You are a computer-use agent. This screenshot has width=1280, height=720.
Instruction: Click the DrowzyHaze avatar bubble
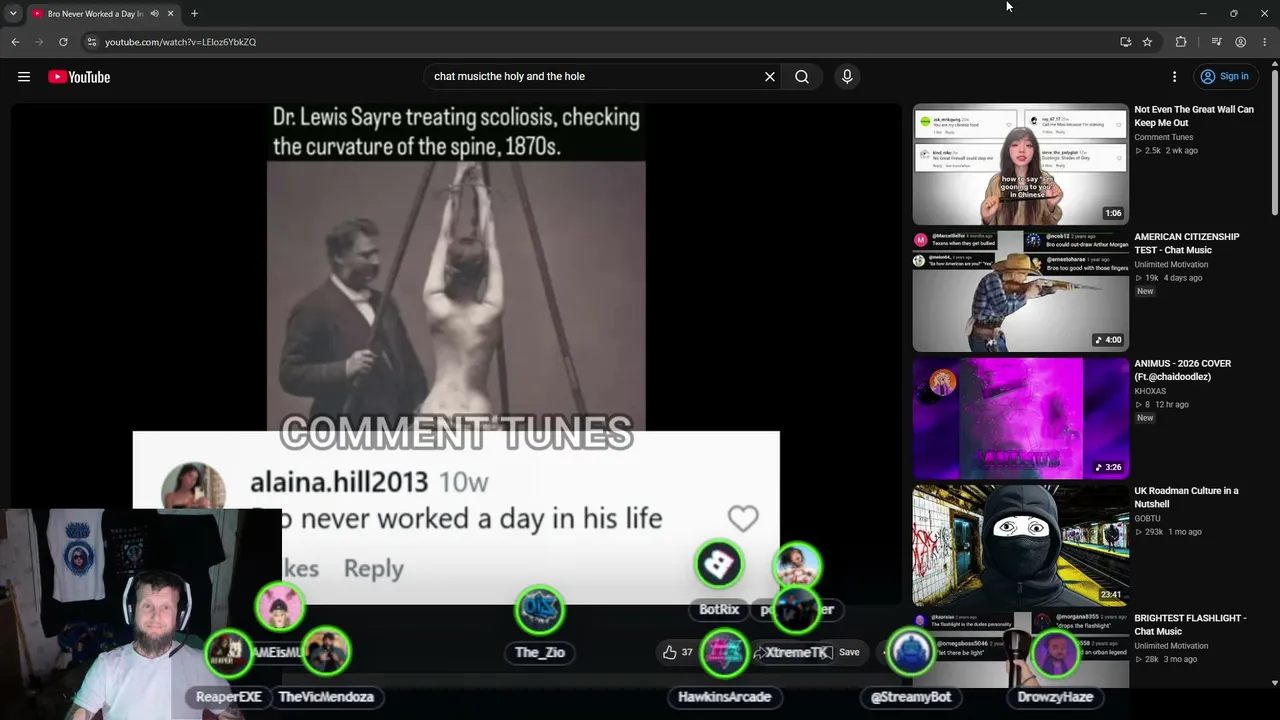pos(1055,652)
